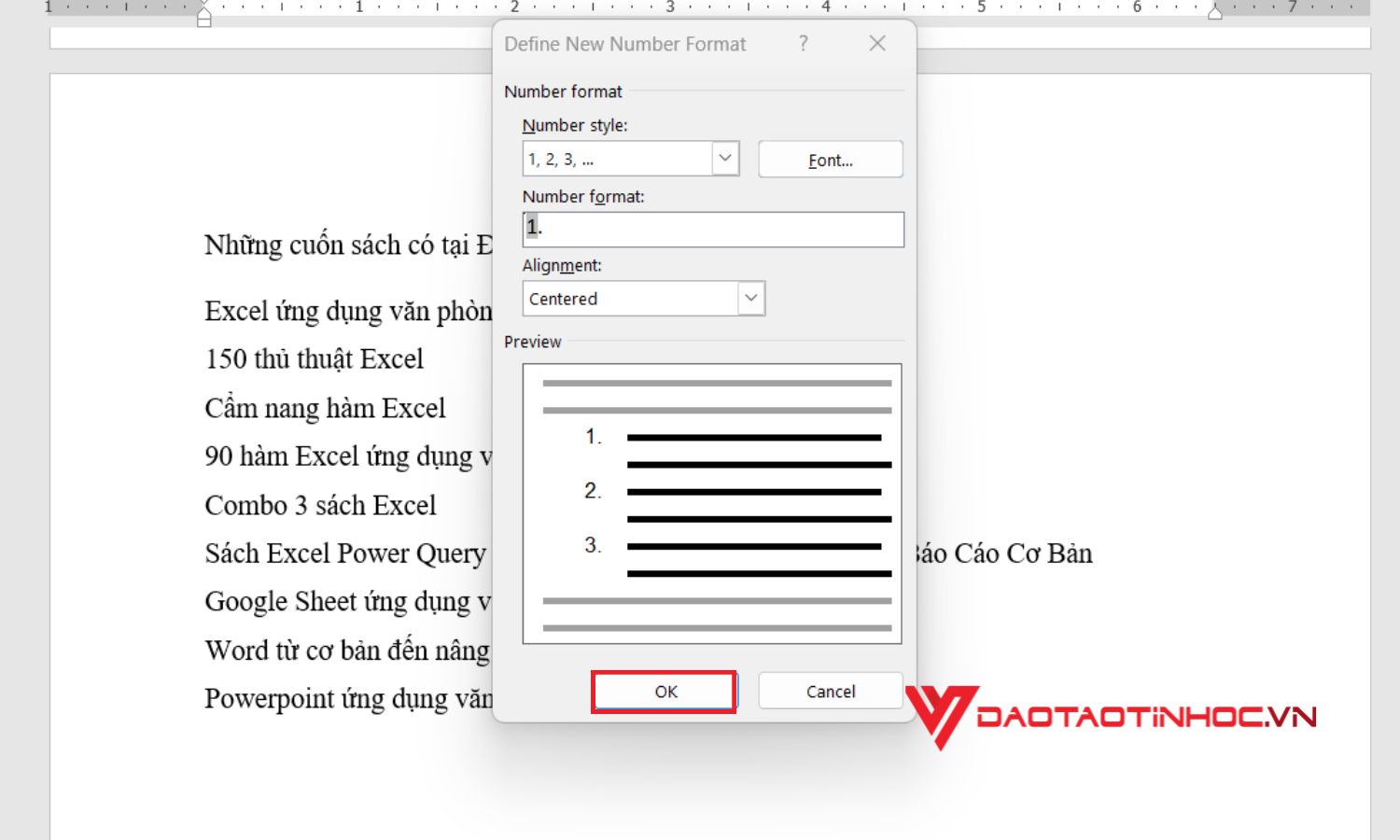Place cursor in 'Cẩm nang hàm Excel'
Screen dimensions: 1400x840
325,408
